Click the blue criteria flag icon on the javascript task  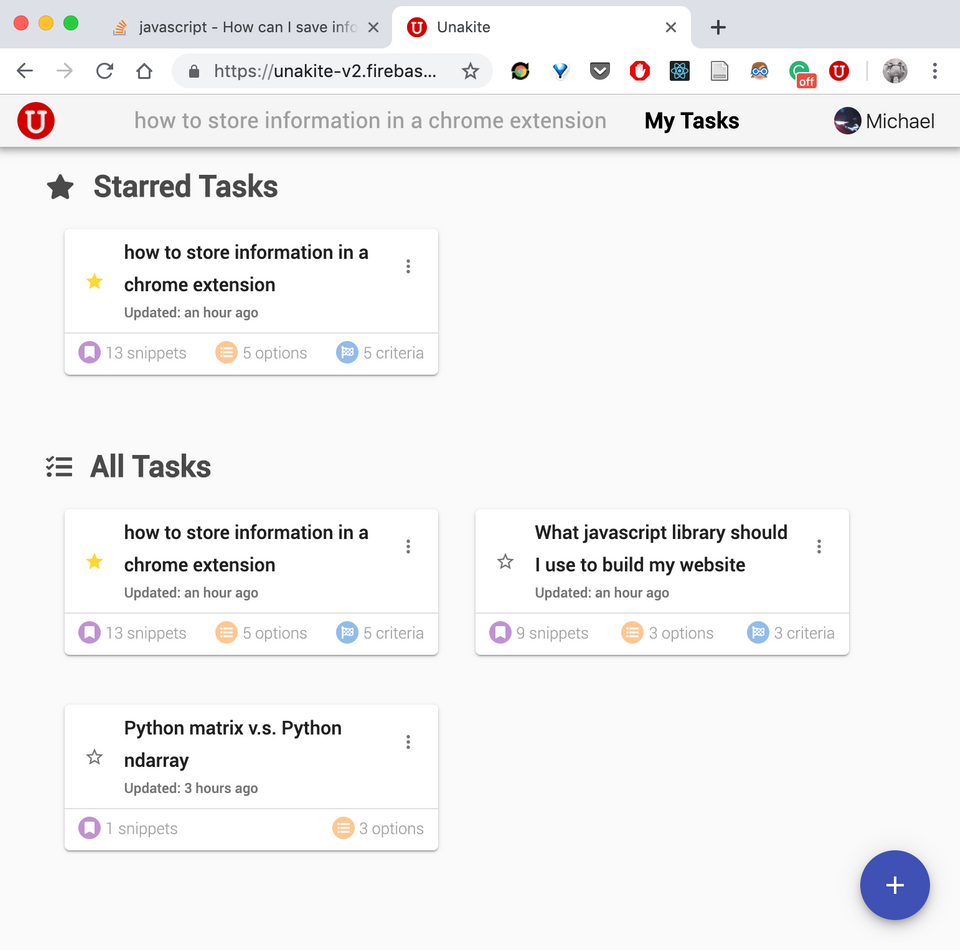761,631
